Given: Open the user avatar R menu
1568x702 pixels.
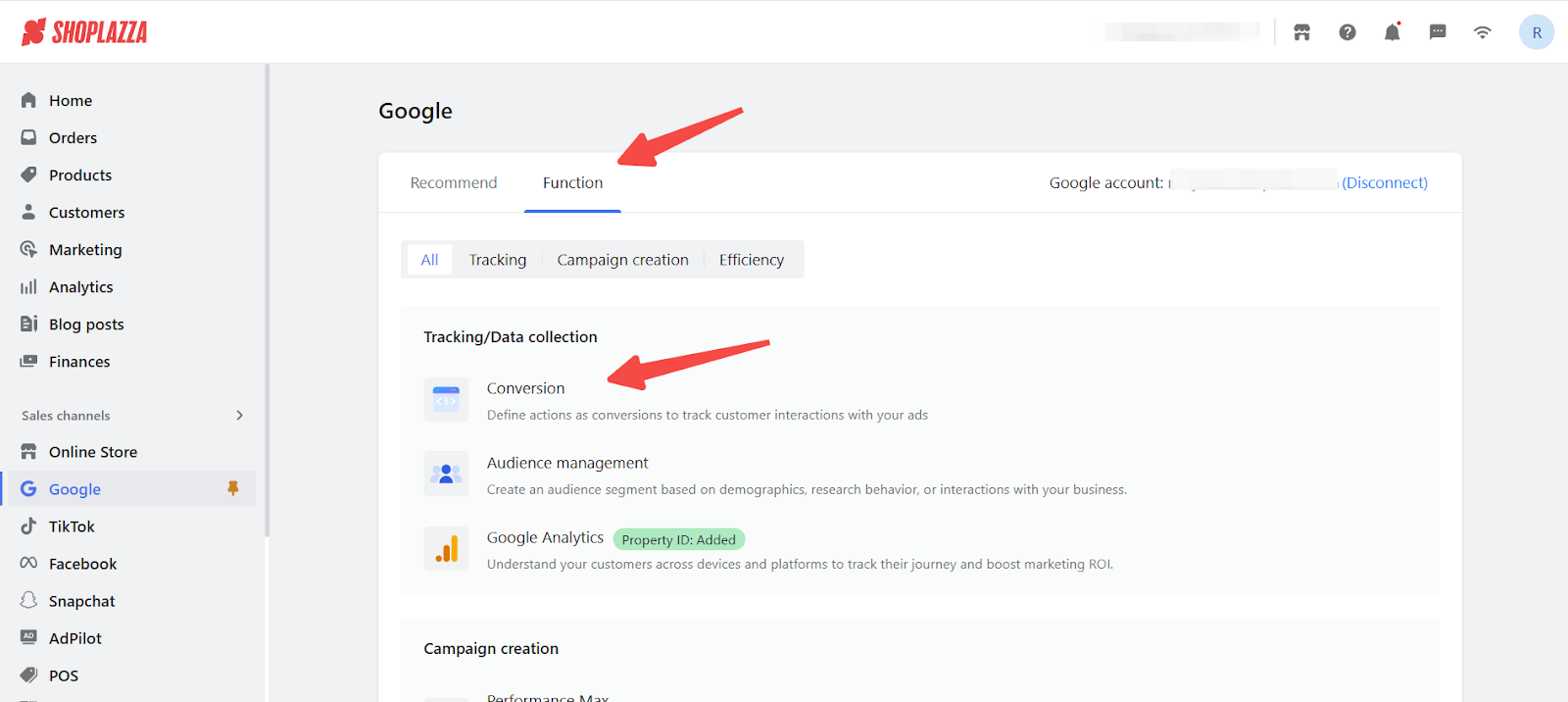Looking at the screenshot, I should [x=1537, y=32].
